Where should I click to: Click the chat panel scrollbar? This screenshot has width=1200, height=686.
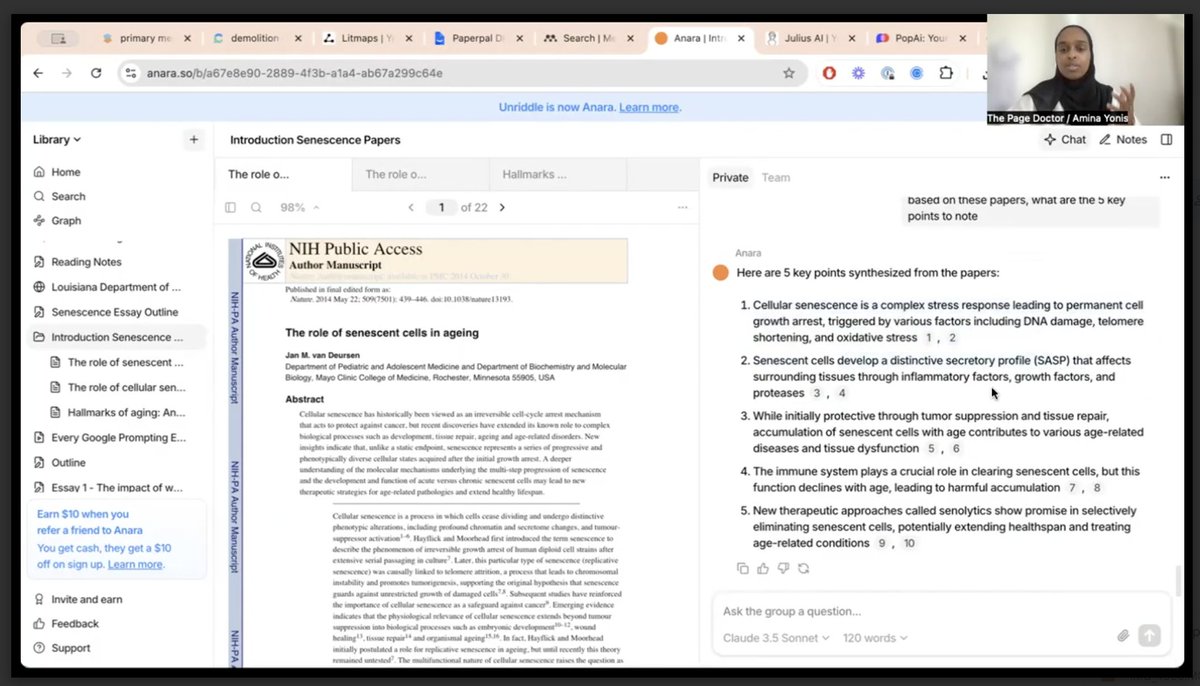(x=1177, y=580)
